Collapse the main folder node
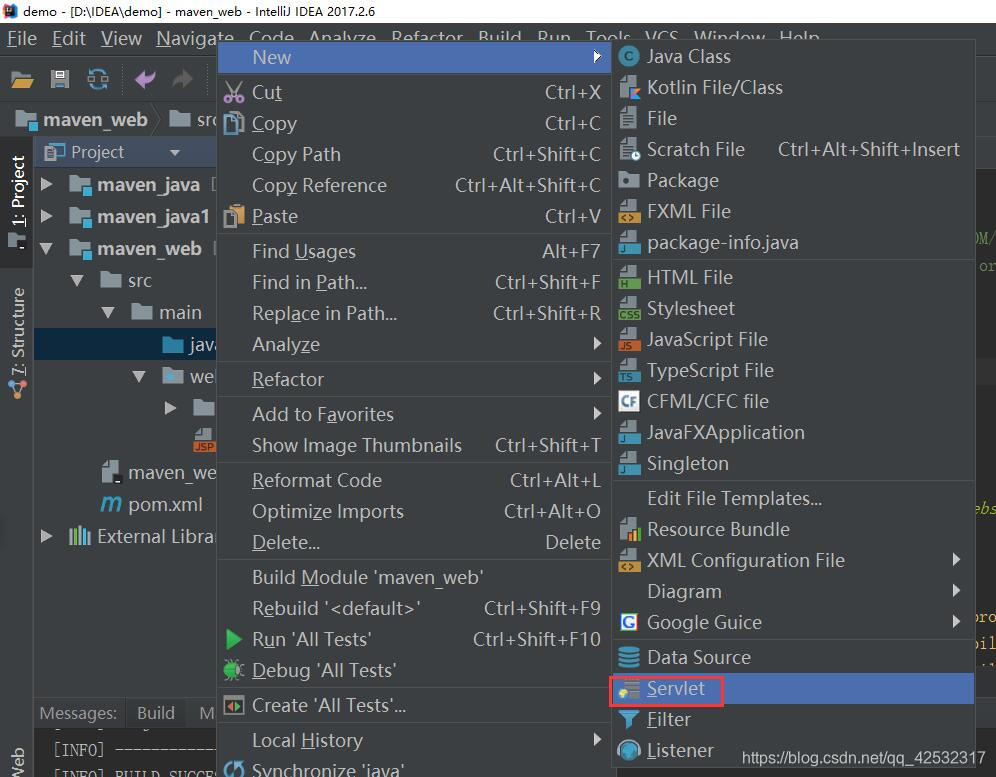Image resolution: width=996 pixels, height=777 pixels. (108, 313)
